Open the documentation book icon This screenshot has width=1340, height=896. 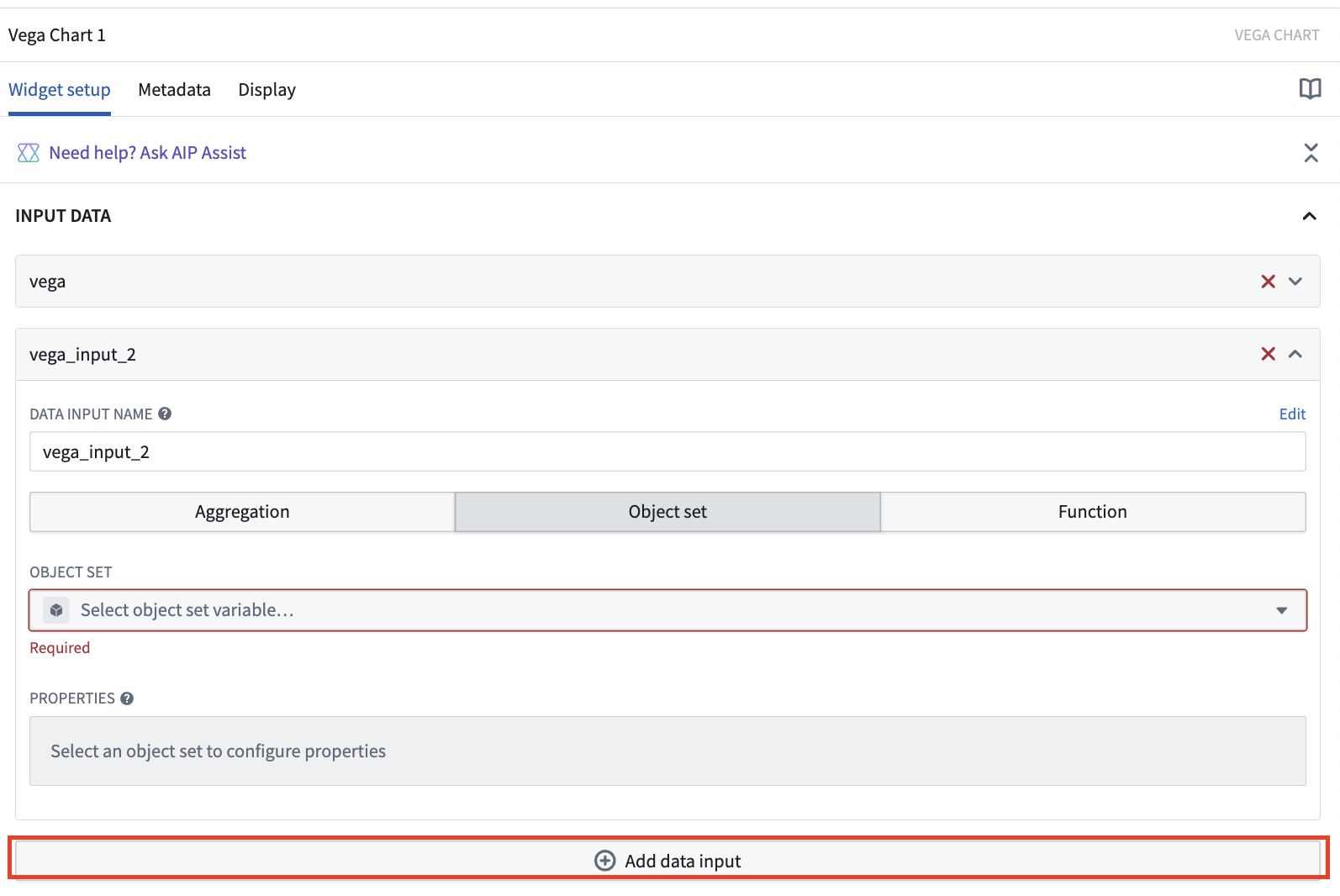[1310, 89]
